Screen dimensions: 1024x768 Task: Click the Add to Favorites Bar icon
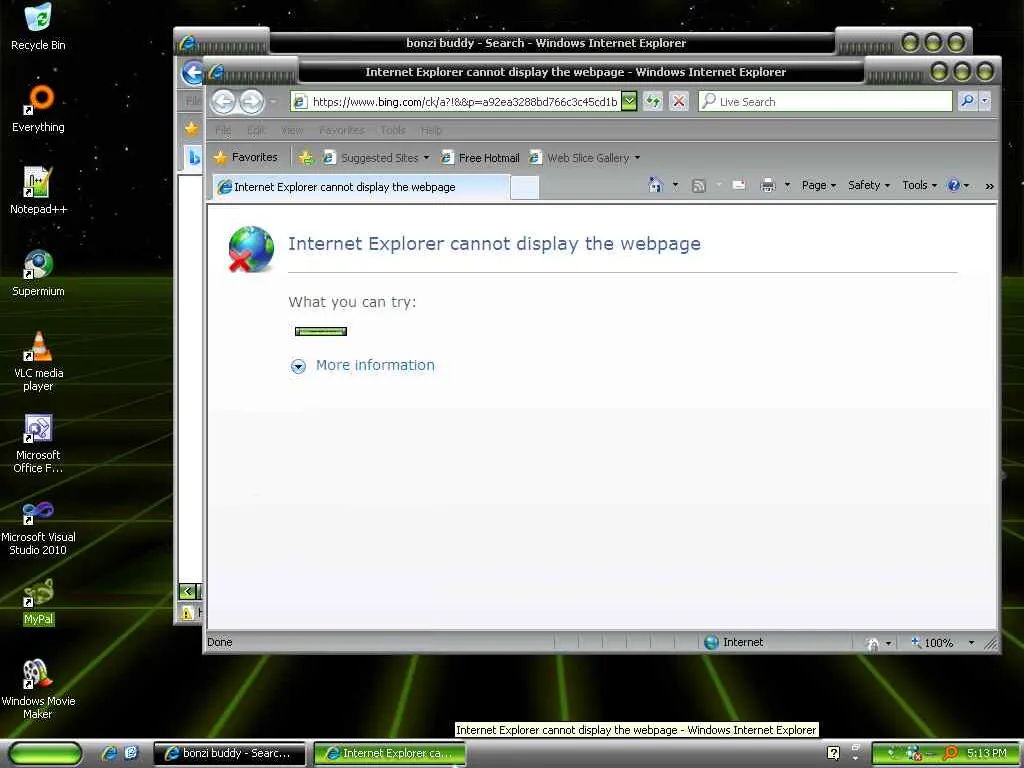tap(306, 157)
